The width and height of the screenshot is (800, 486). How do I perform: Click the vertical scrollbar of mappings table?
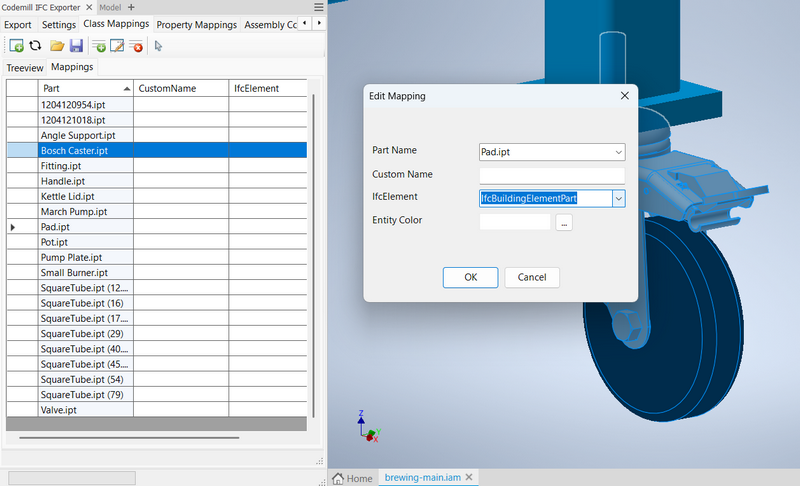click(x=313, y=255)
